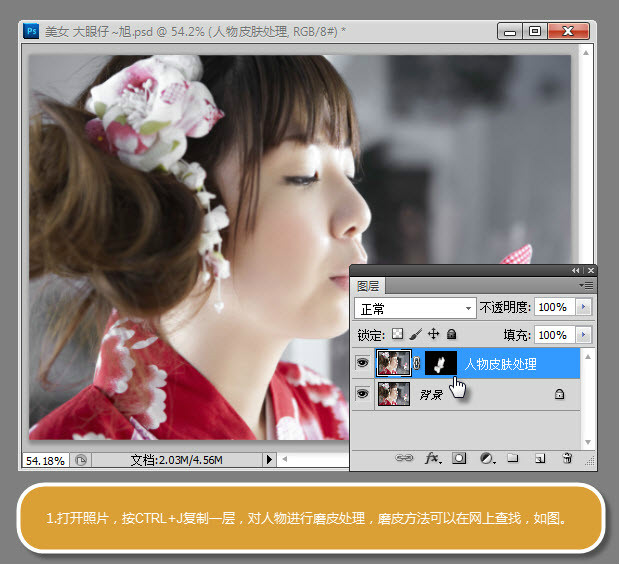Delete layer with trash icon
This screenshot has height=564, width=619.
(567, 458)
